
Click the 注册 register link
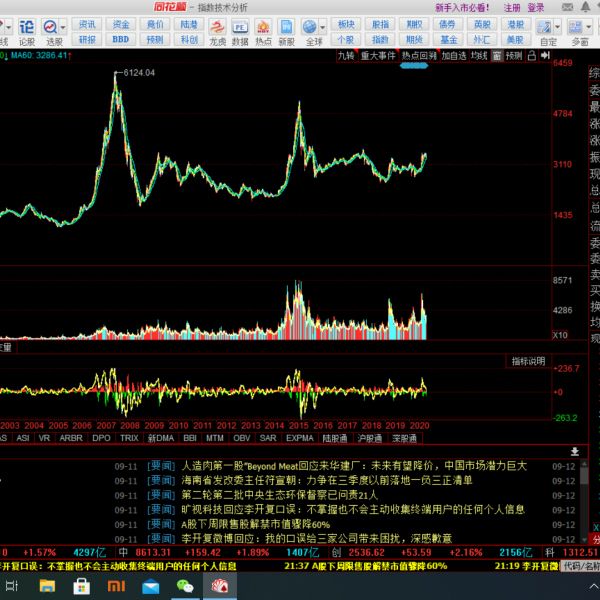(x=512, y=8)
